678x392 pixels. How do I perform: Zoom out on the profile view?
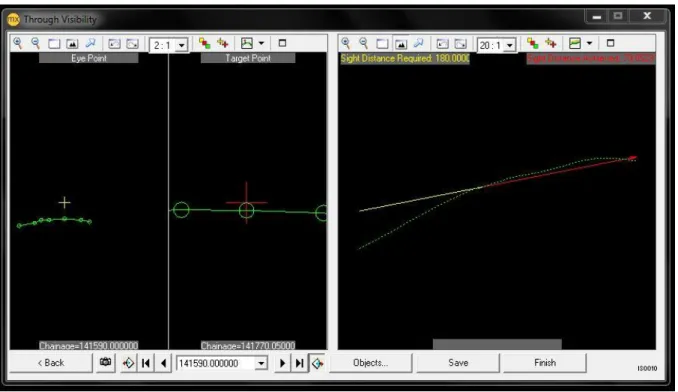point(364,43)
